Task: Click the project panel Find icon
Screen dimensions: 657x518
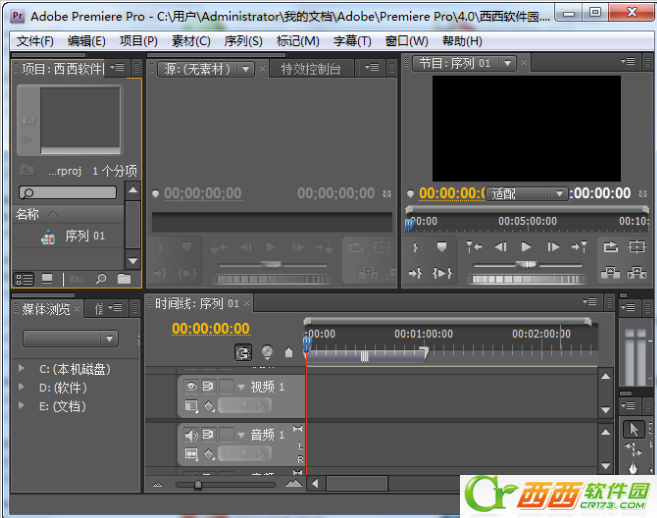Action: [101, 279]
